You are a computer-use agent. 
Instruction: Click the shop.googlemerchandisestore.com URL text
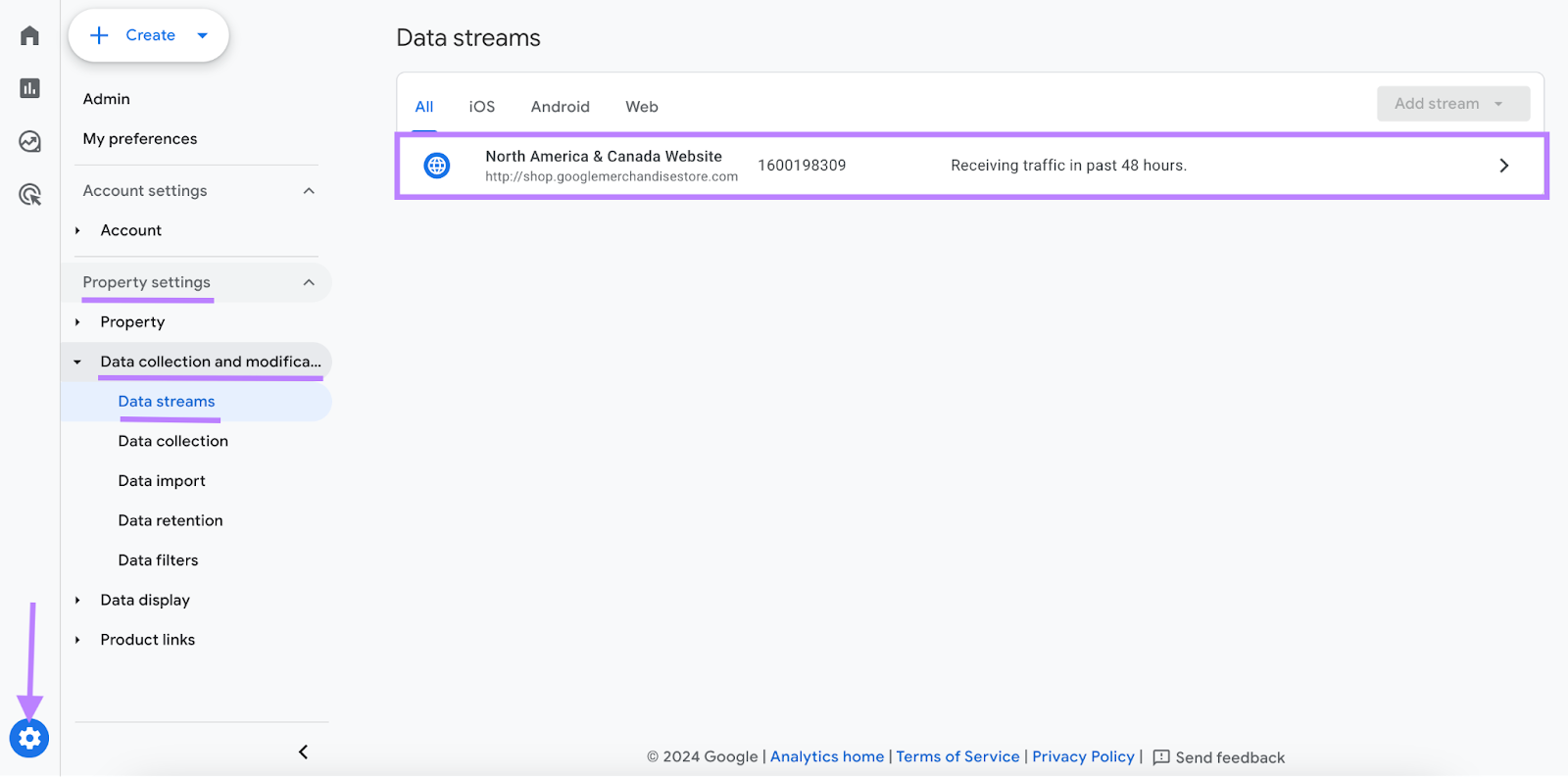612,177
